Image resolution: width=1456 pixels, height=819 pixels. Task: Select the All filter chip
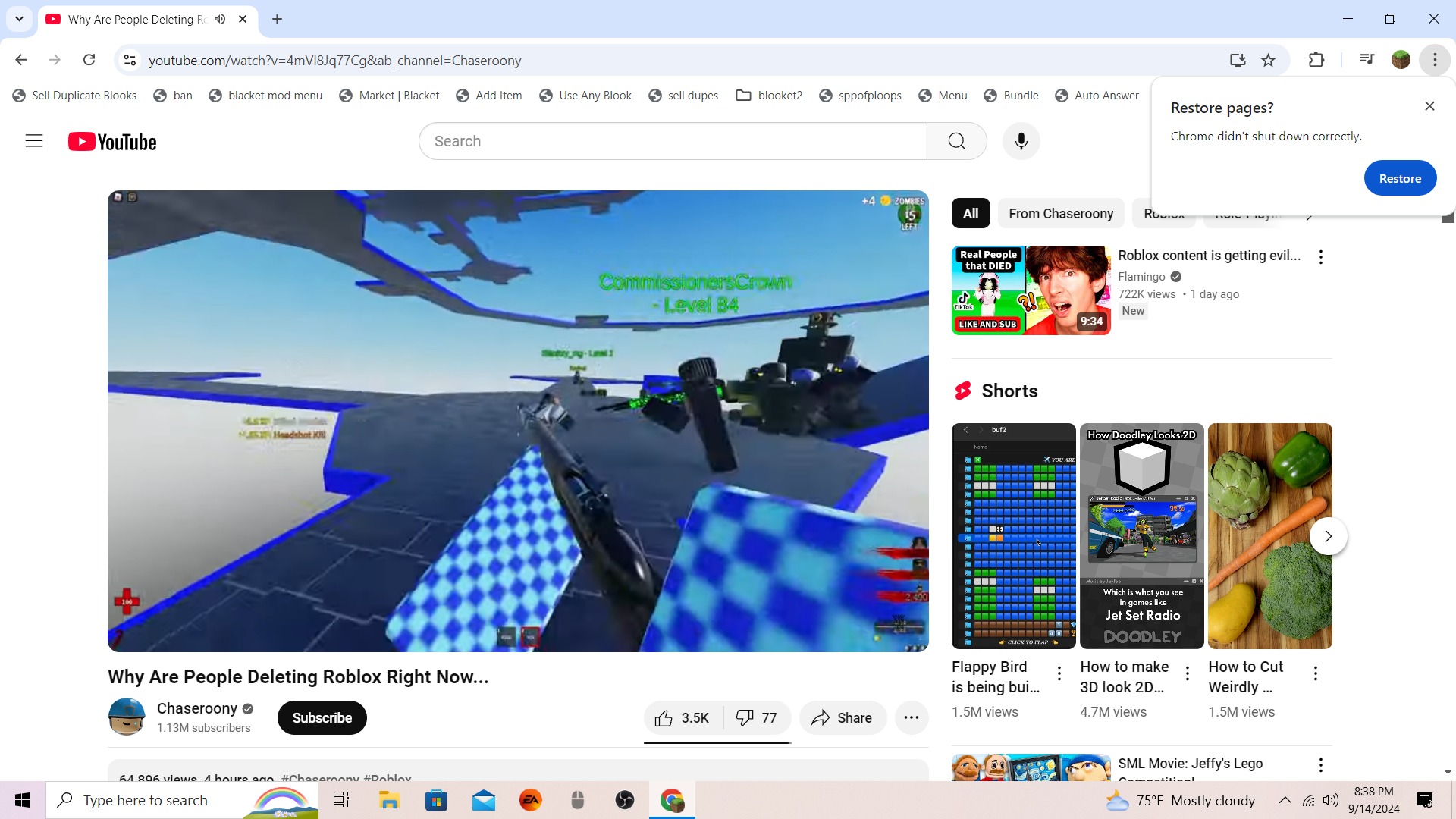pyautogui.click(x=970, y=214)
